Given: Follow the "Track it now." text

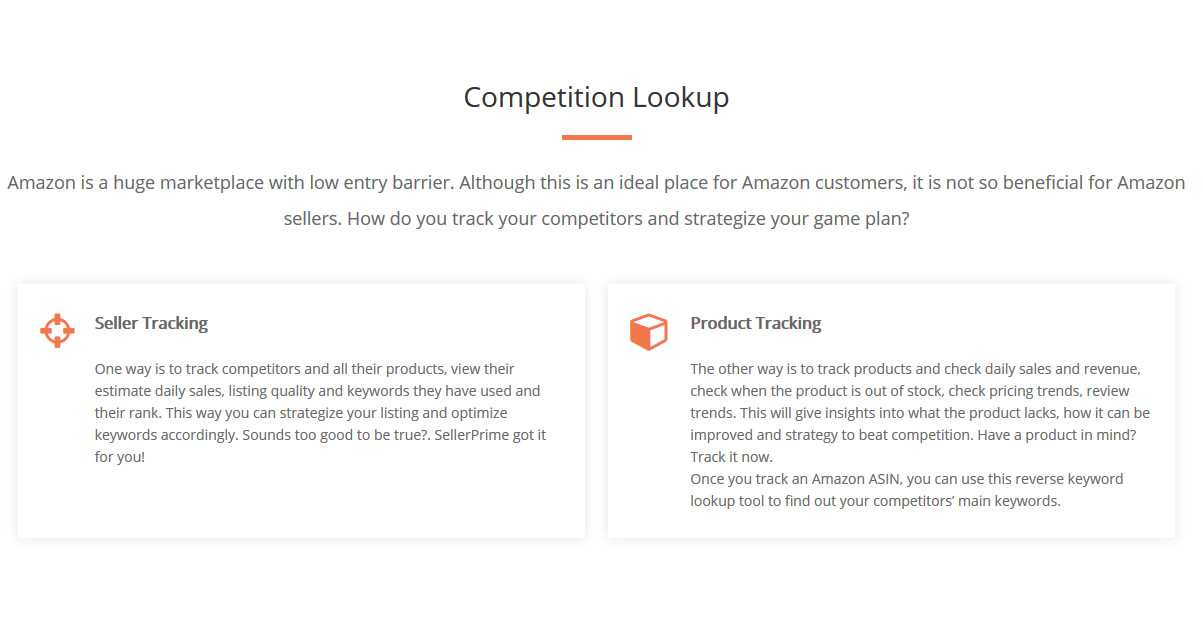Looking at the screenshot, I should tap(731, 457).
